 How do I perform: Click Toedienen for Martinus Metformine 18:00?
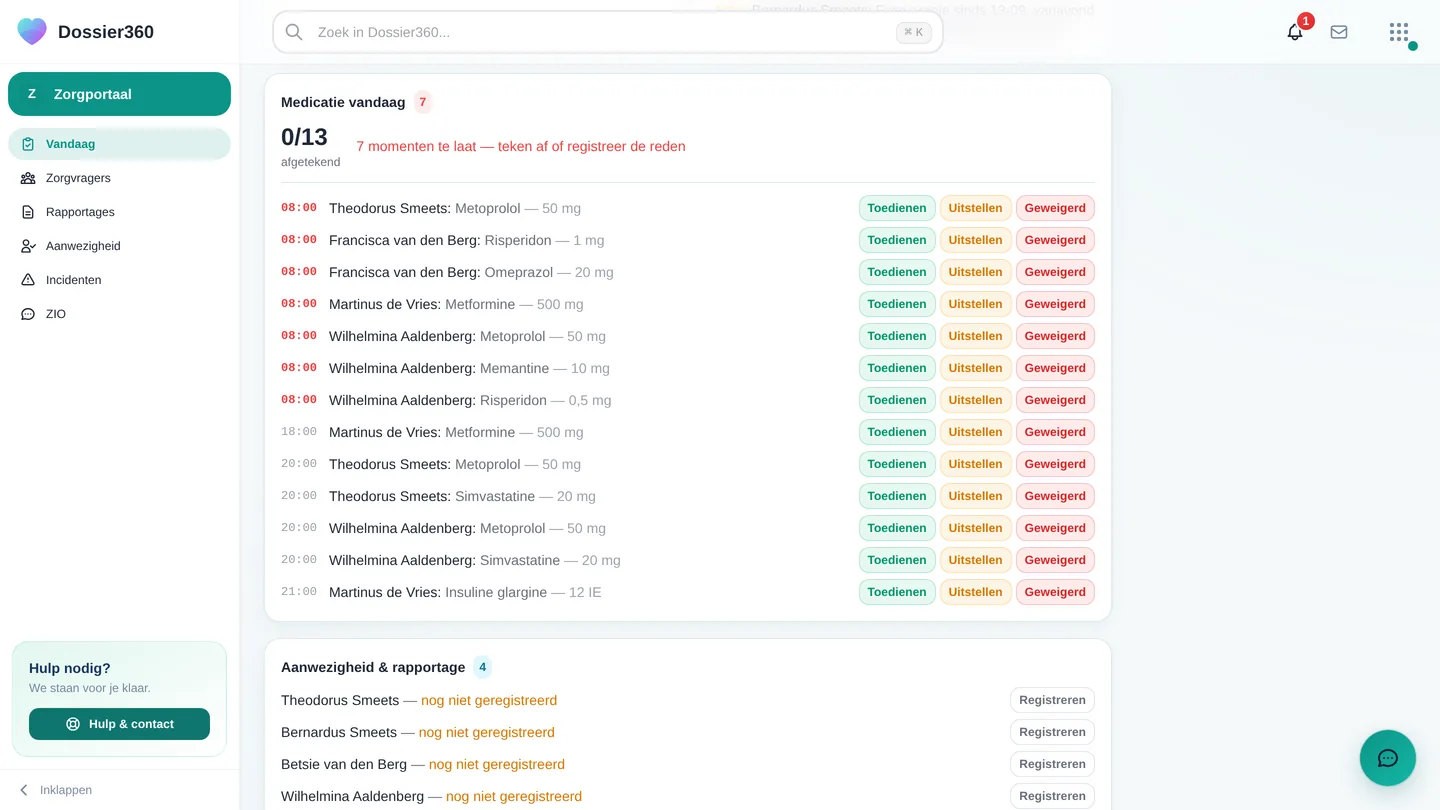point(897,432)
